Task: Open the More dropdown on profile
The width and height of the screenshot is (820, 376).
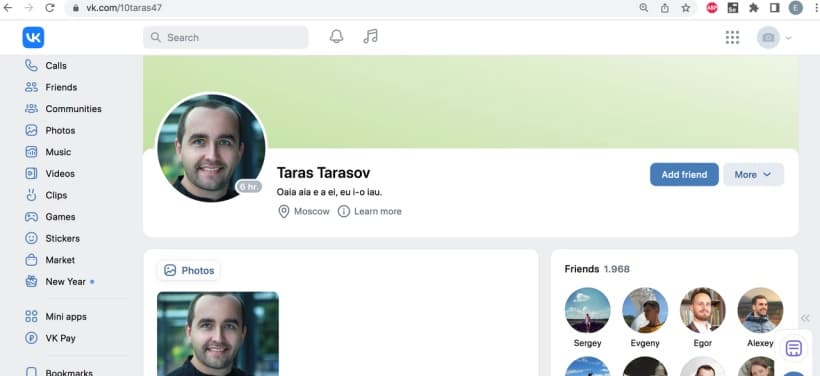Action: tap(753, 175)
